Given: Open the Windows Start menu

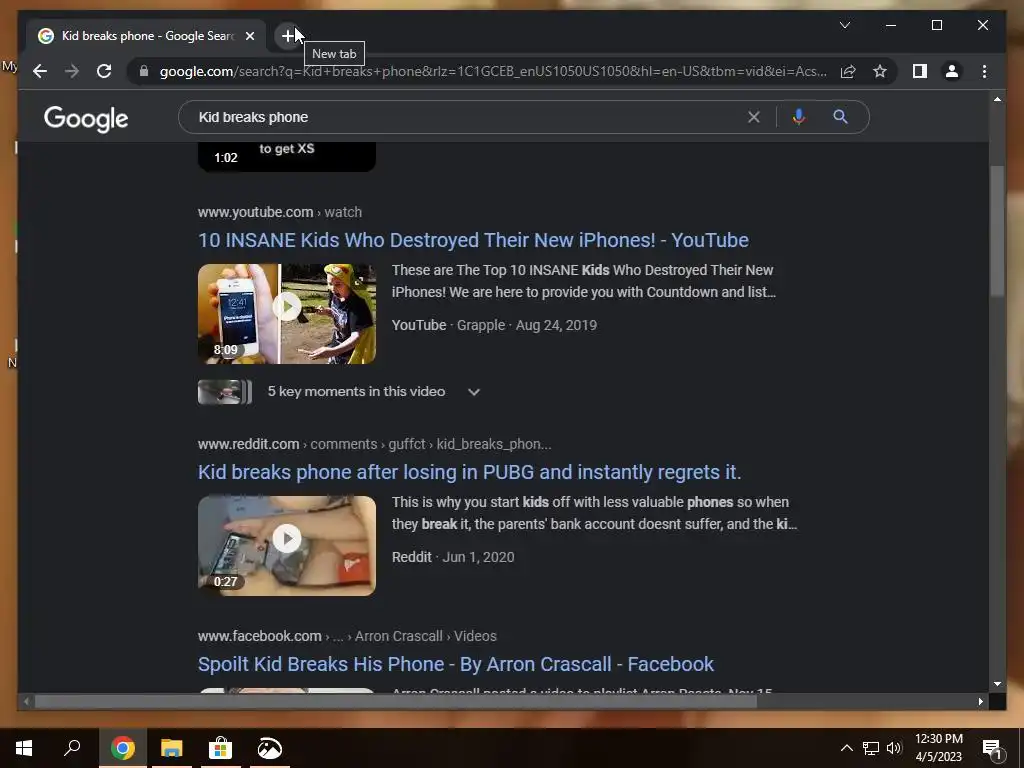Looking at the screenshot, I should coord(24,748).
